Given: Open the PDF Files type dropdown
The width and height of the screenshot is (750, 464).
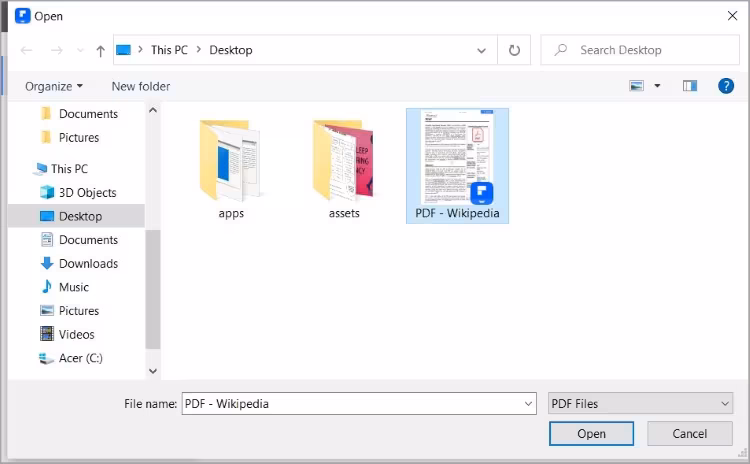Looking at the screenshot, I should [x=640, y=404].
